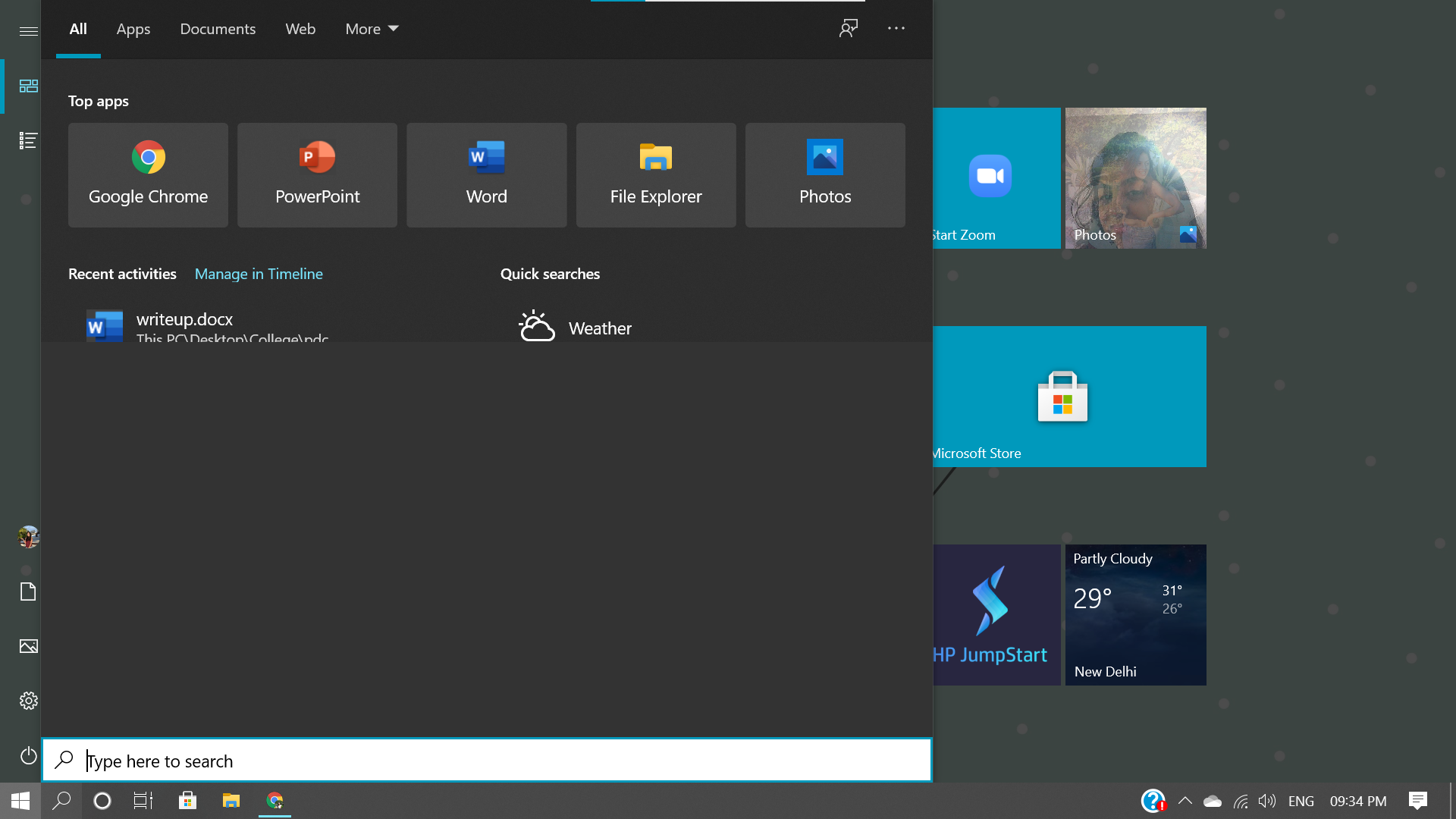1456x819 pixels.
Task: Open the New Delhi weather tile
Action: [1135, 615]
